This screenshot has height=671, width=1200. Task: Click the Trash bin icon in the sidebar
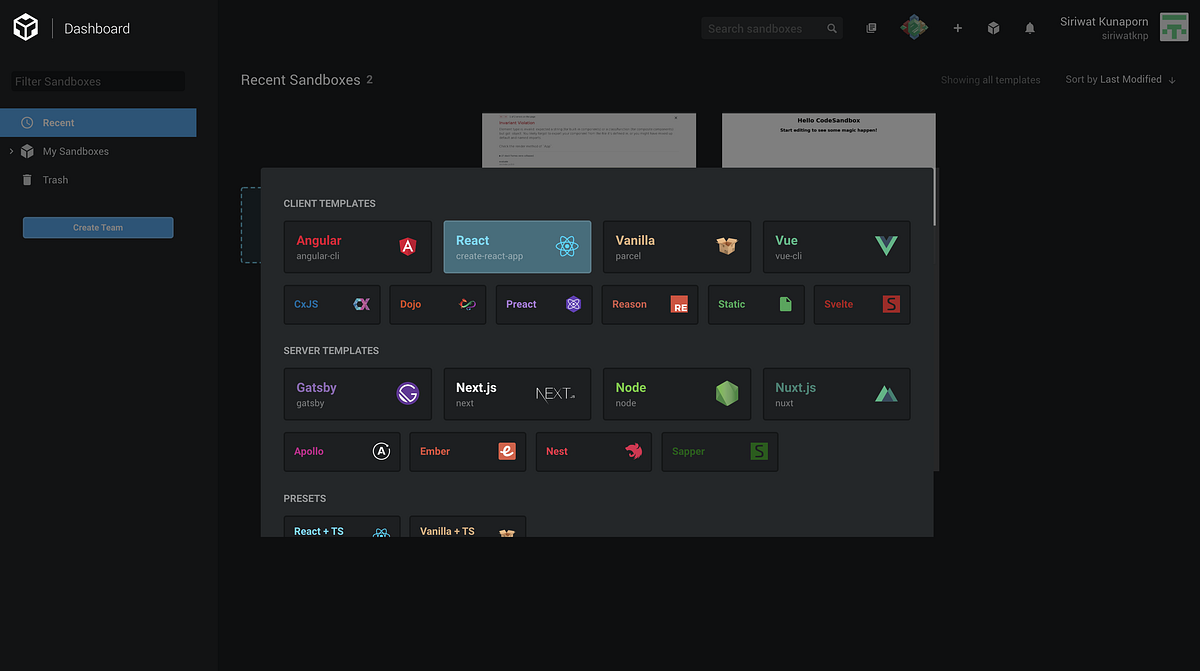point(27,180)
